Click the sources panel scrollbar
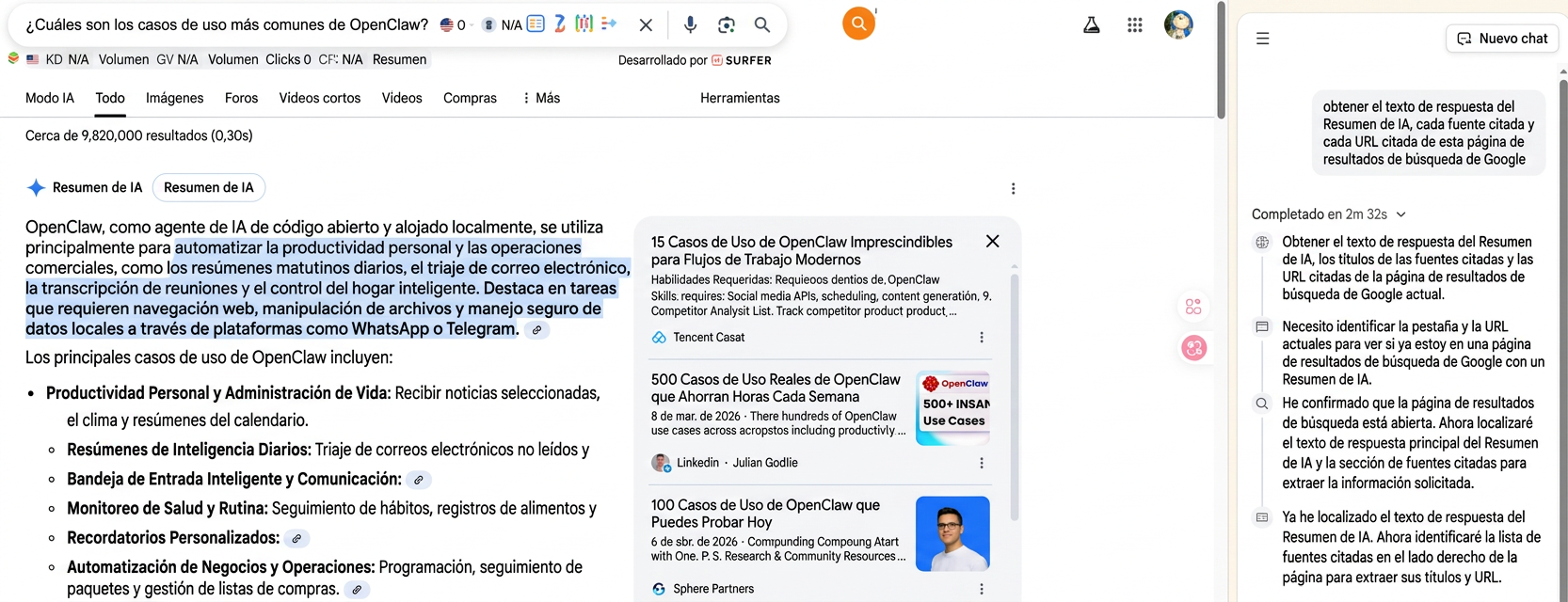Image resolution: width=1568 pixels, height=602 pixels. point(1014,395)
